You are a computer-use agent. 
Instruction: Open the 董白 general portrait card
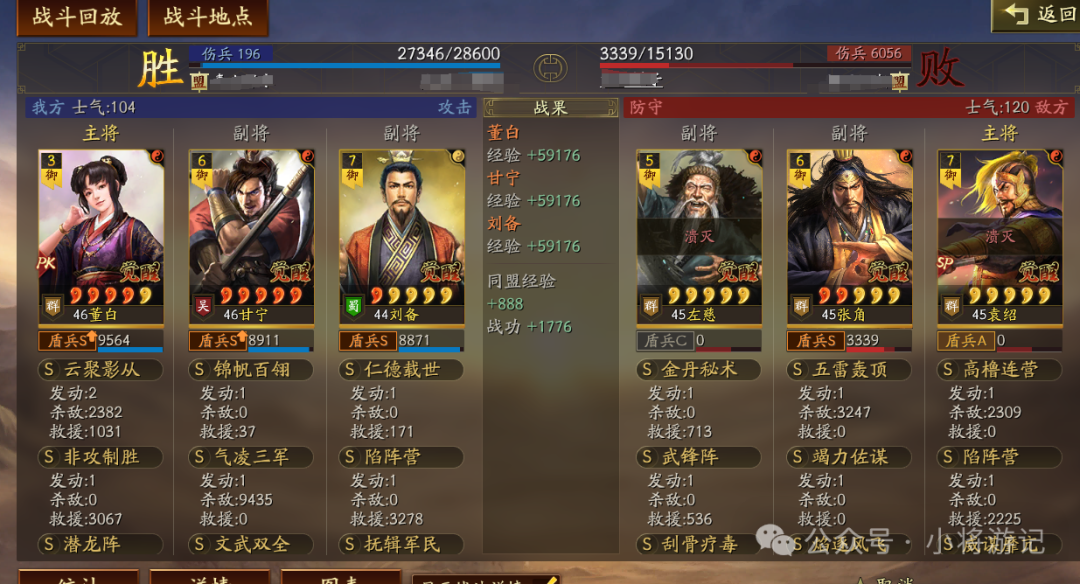[101, 236]
